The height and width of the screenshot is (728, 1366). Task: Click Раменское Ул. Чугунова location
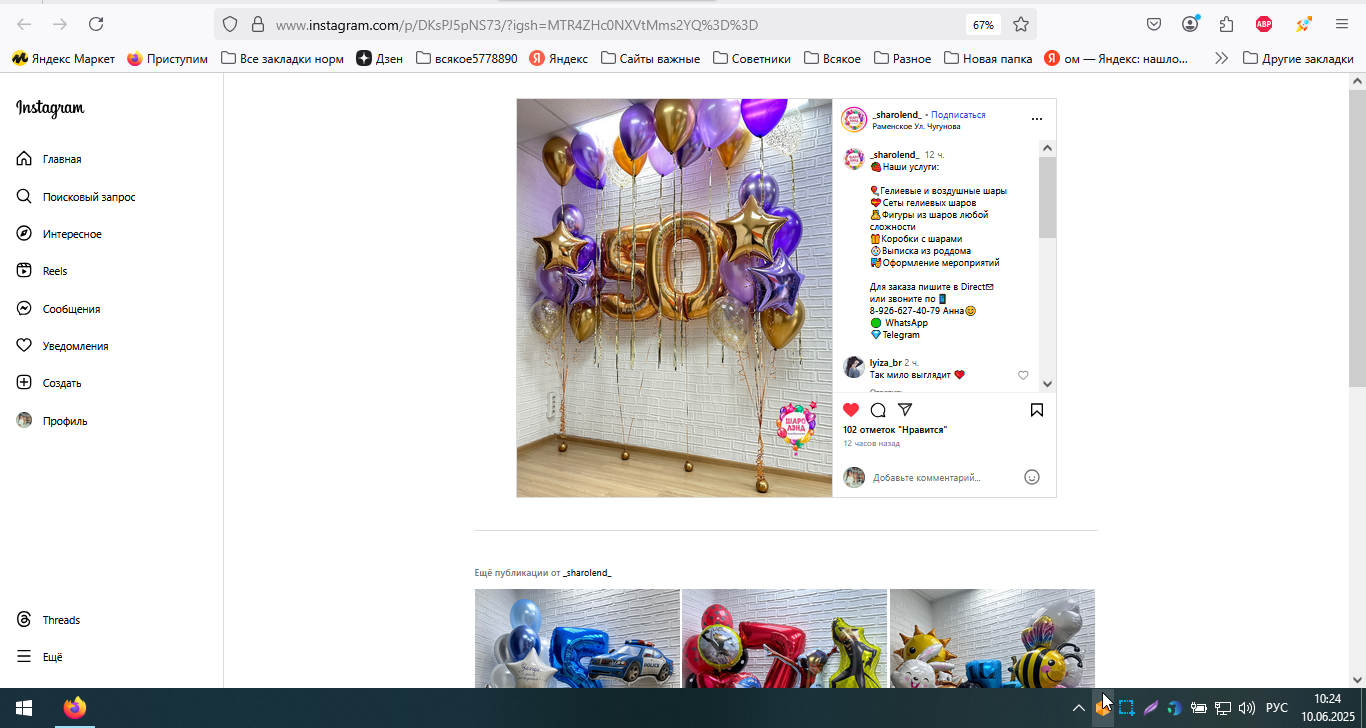point(916,127)
